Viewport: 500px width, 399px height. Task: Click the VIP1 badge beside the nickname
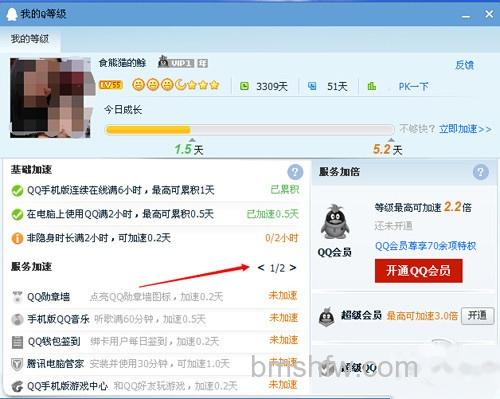tap(176, 62)
